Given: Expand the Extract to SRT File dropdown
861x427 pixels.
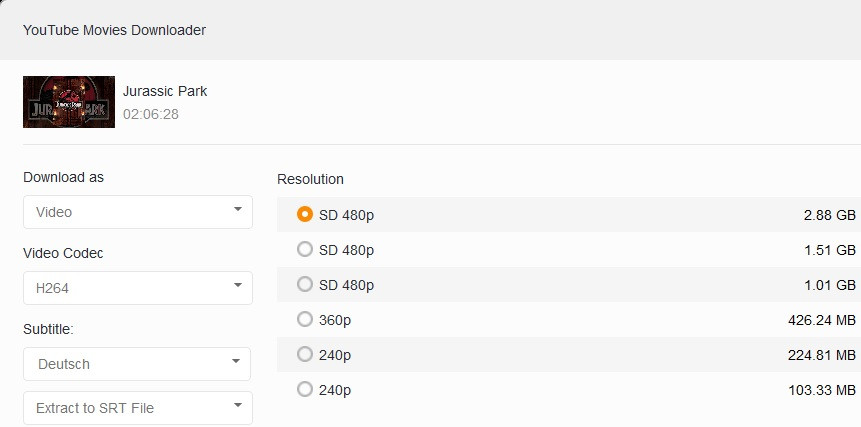Looking at the screenshot, I should (x=138, y=408).
